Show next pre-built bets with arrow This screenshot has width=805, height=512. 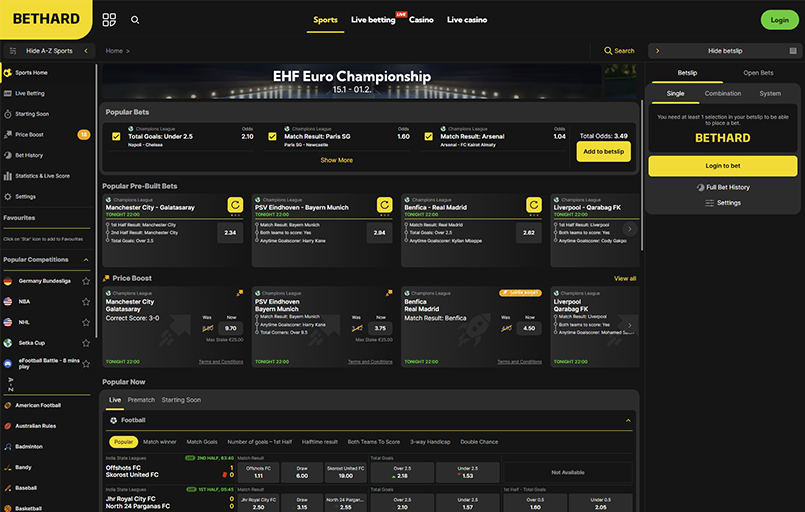pos(629,229)
